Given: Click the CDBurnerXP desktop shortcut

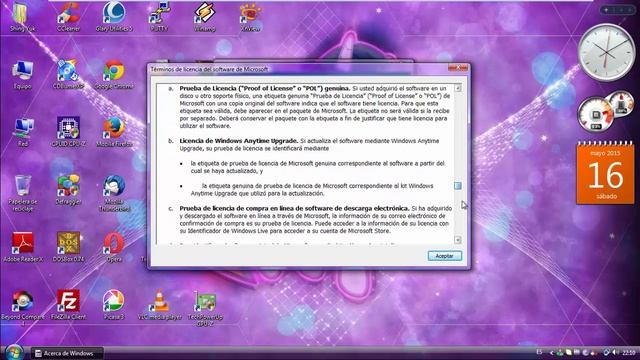Looking at the screenshot, I should click(x=68, y=74).
